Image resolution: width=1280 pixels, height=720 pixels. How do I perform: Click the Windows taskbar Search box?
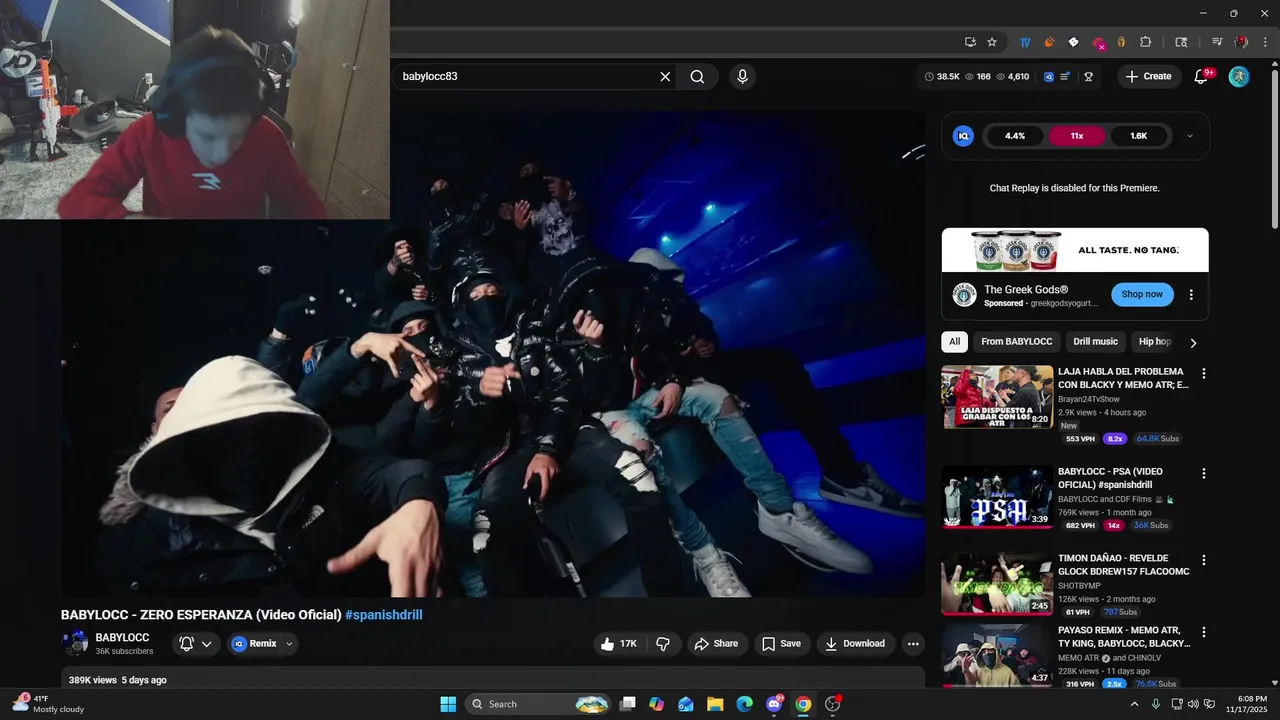(x=538, y=704)
